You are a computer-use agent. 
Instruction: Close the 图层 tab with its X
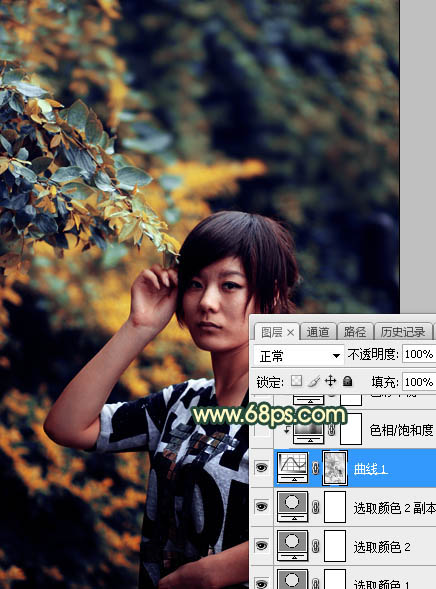pyautogui.click(x=290, y=332)
